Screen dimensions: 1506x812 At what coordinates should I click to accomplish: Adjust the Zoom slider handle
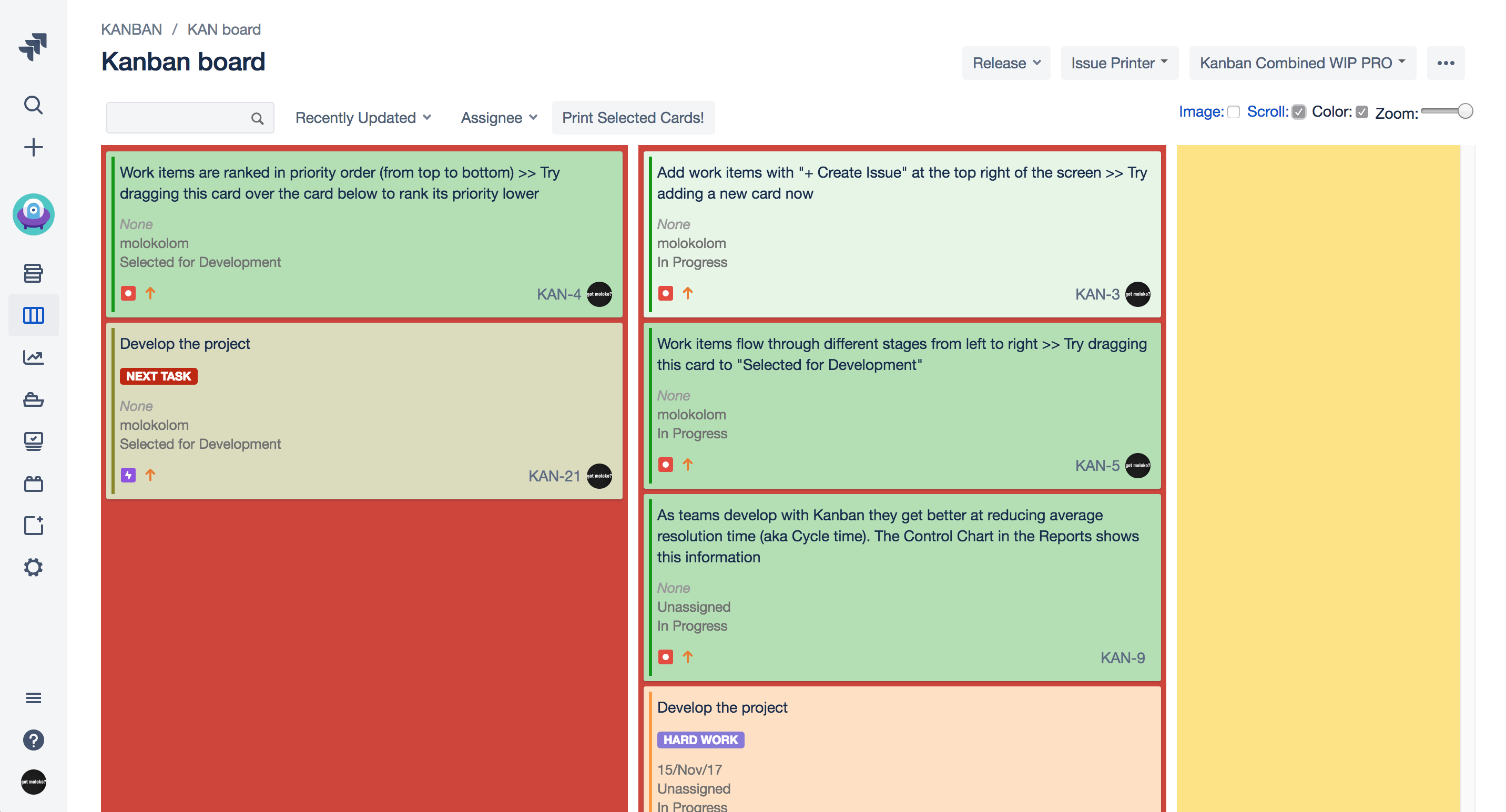[1464, 111]
